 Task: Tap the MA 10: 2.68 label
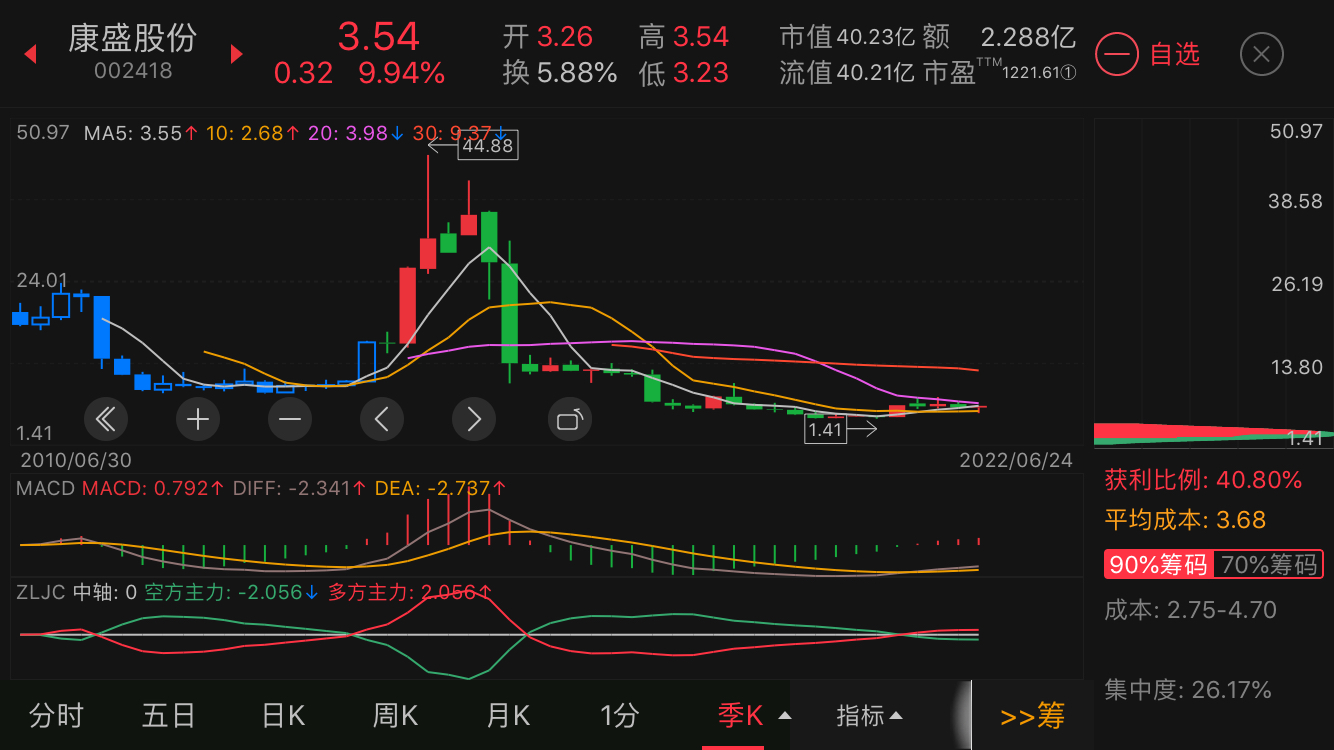pos(253,132)
